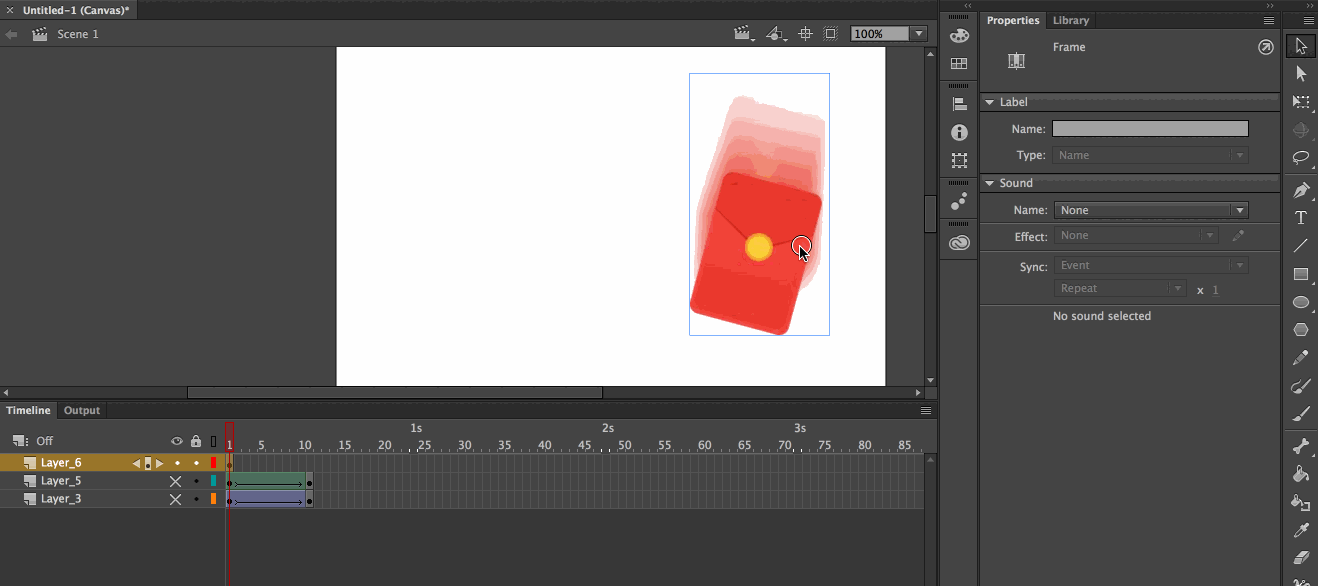This screenshot has height=586, width=1318.
Task: Switch to the Library tab
Action: 1071,20
